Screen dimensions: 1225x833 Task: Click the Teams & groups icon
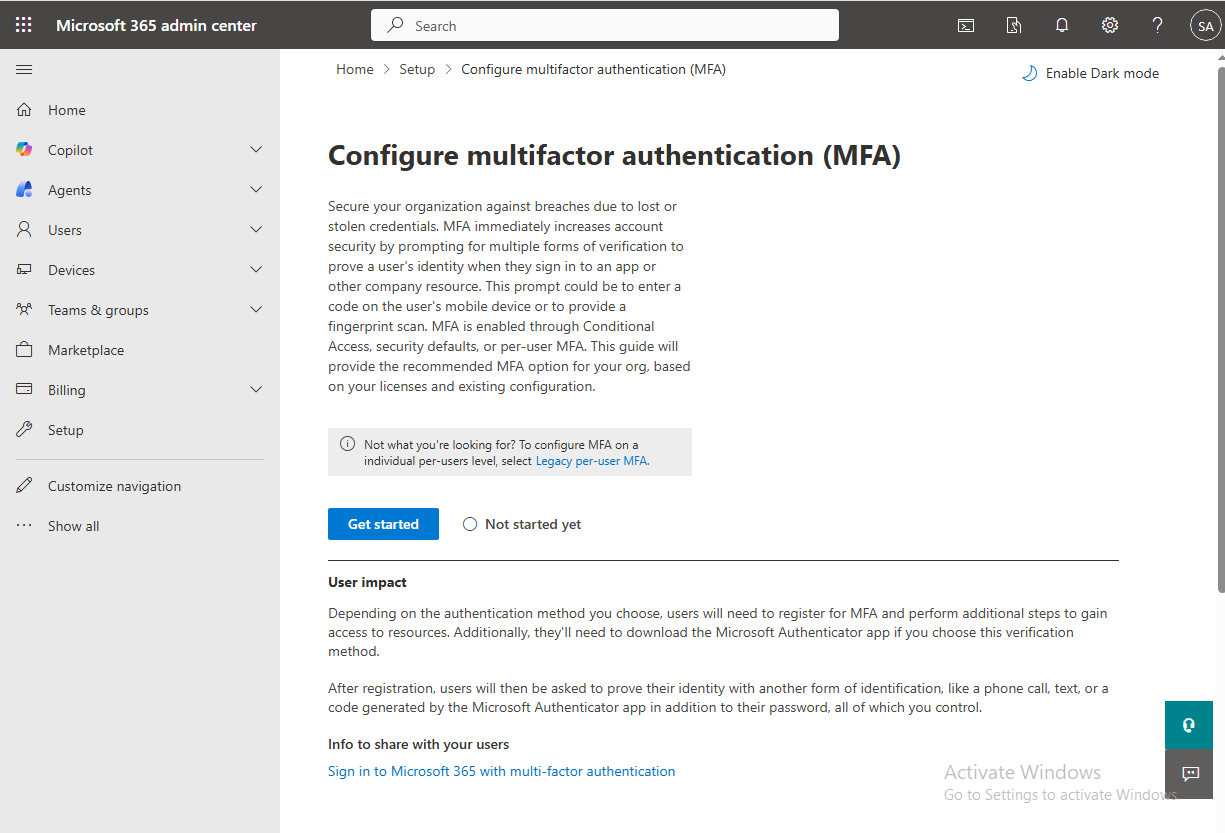pyautogui.click(x=24, y=310)
